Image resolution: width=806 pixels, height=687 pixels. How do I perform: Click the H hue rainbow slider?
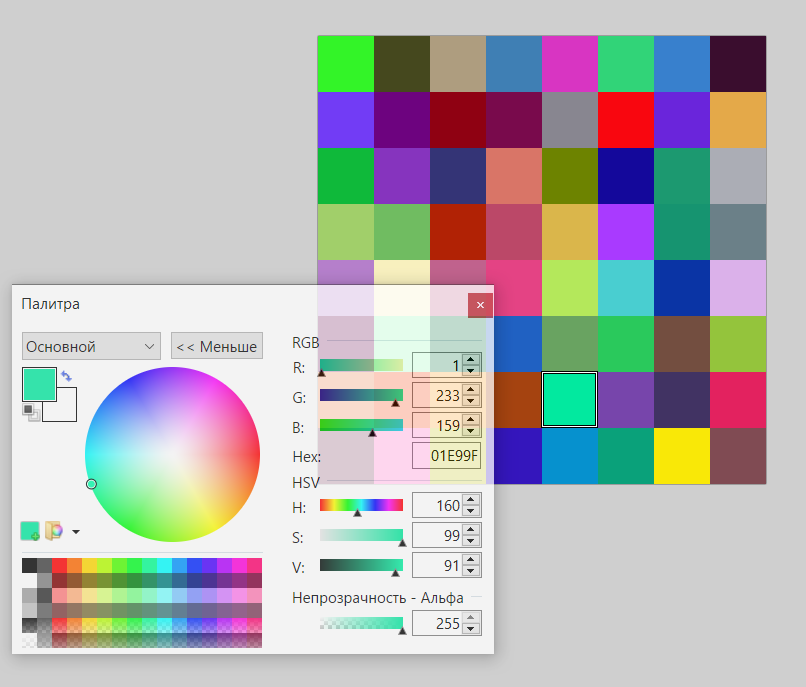tap(361, 505)
